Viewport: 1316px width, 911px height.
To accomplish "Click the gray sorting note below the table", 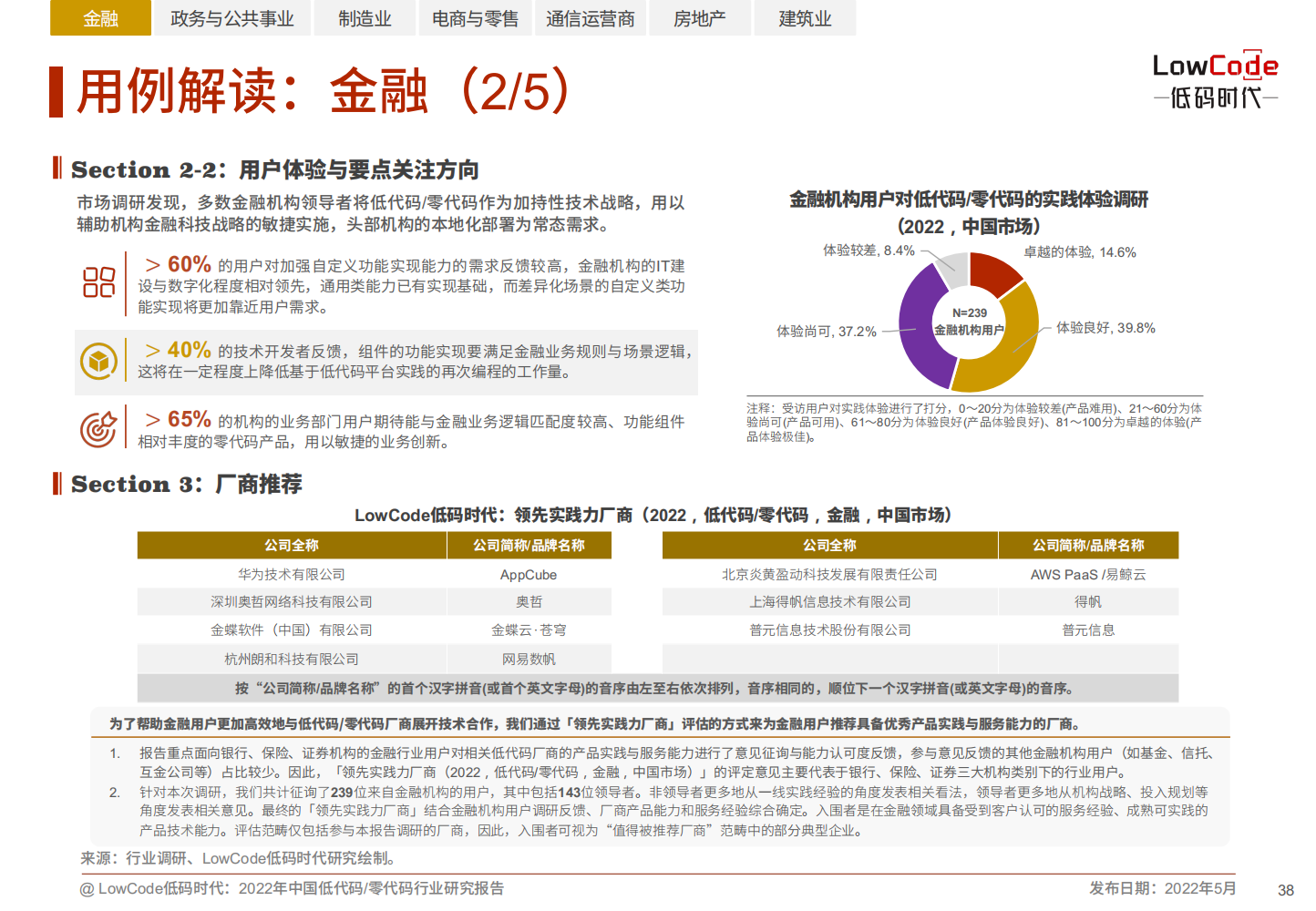I will pos(658,688).
